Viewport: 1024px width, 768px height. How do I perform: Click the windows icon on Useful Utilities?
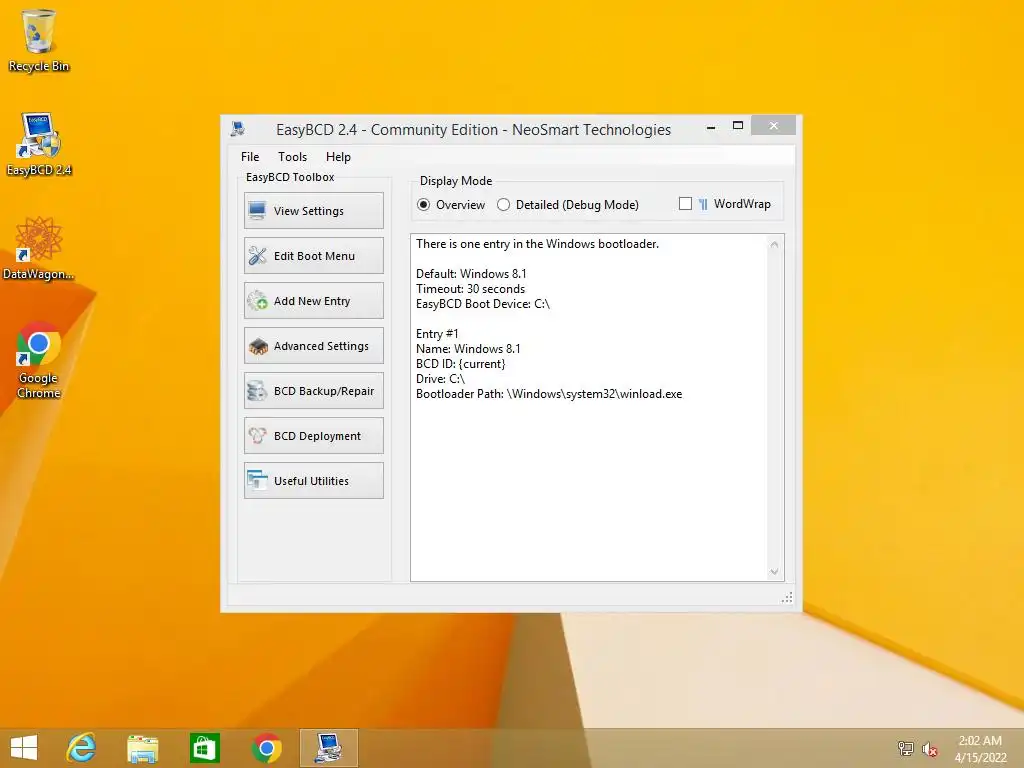(x=257, y=481)
